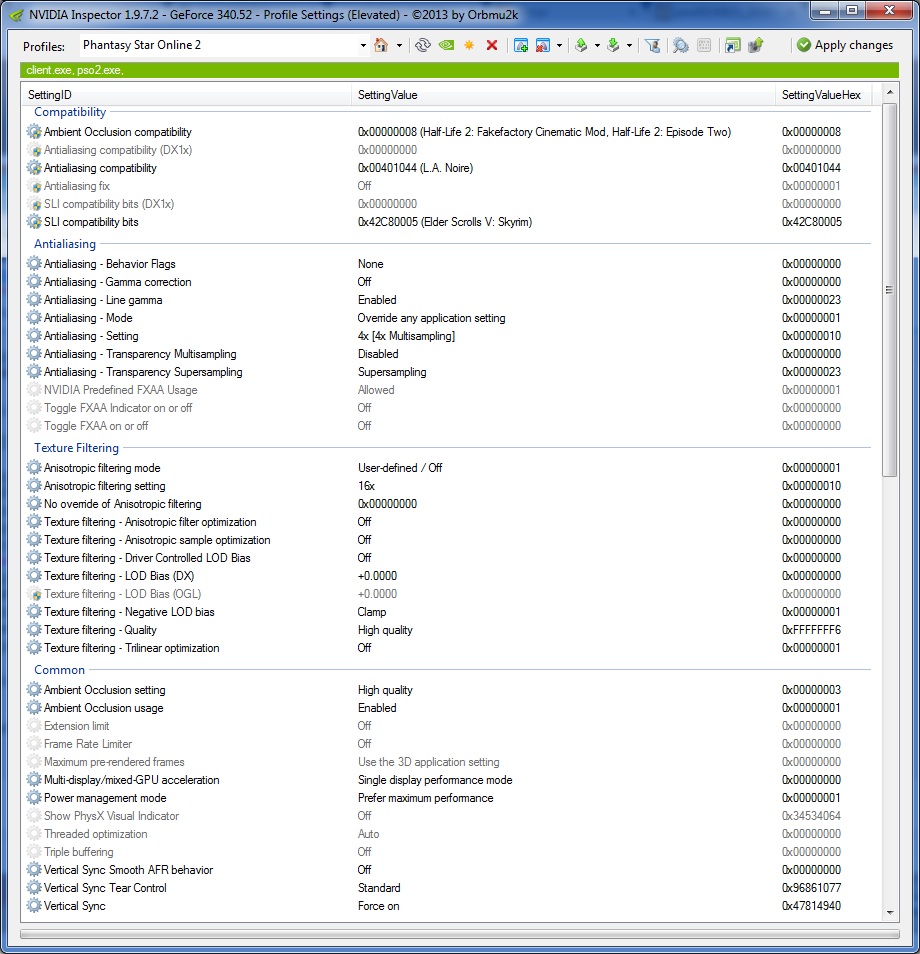Click gear icon beside Texture filtering - Negative LOD bias
This screenshot has width=920, height=954.
[x=34, y=611]
